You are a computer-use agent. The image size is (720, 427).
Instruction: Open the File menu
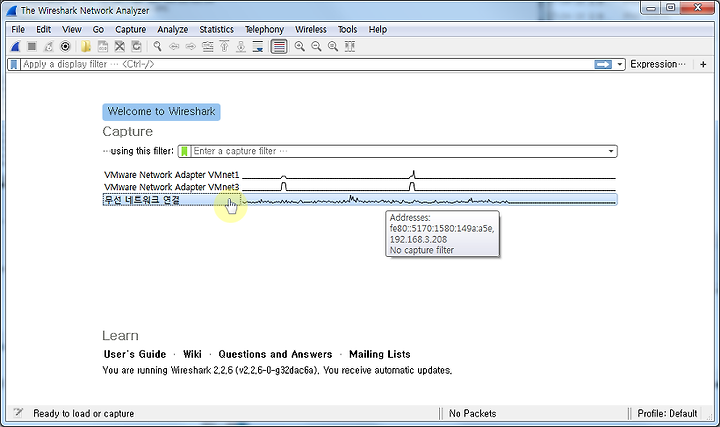[18, 29]
